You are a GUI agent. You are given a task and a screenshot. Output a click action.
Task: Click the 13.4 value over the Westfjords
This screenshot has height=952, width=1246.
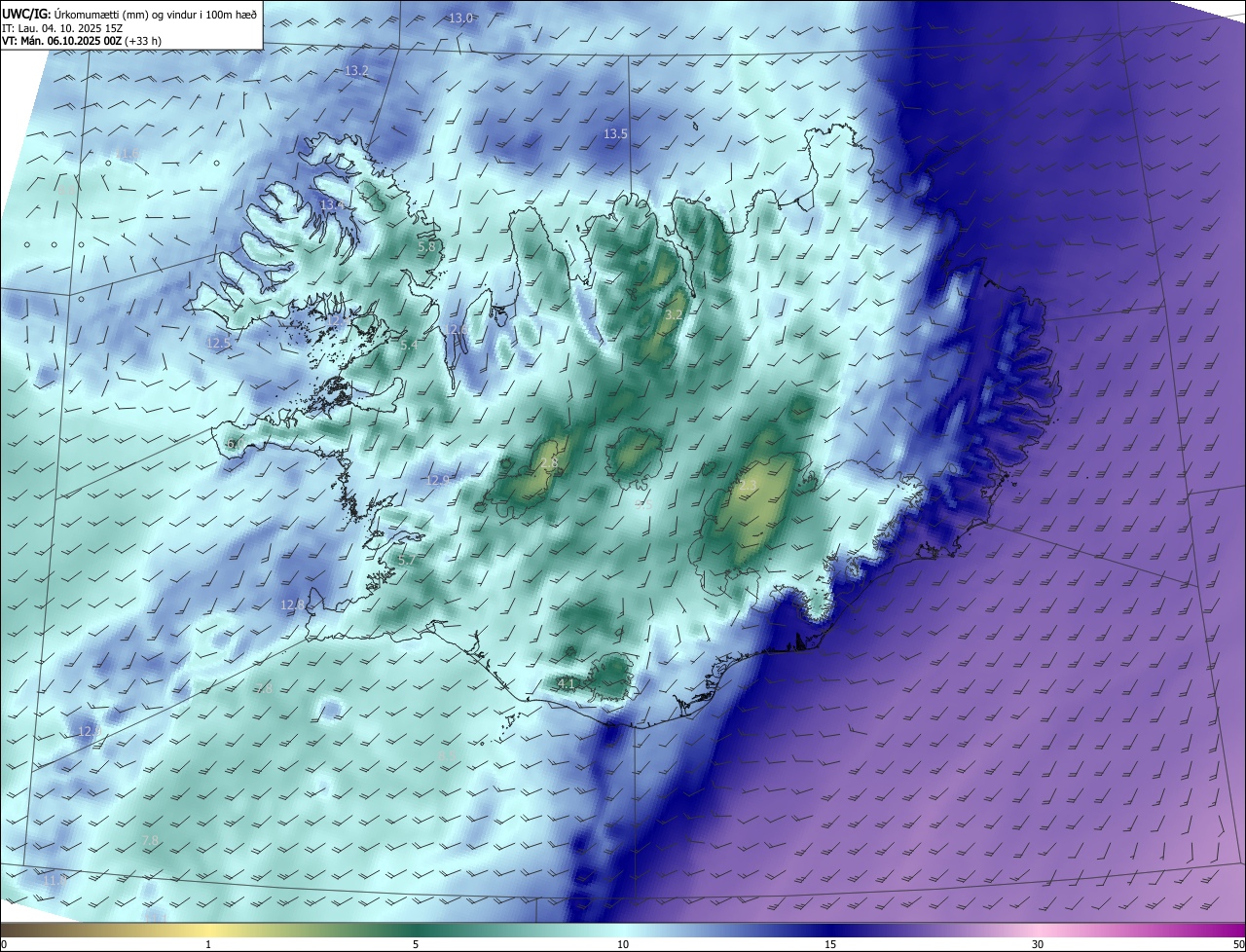[x=332, y=205]
